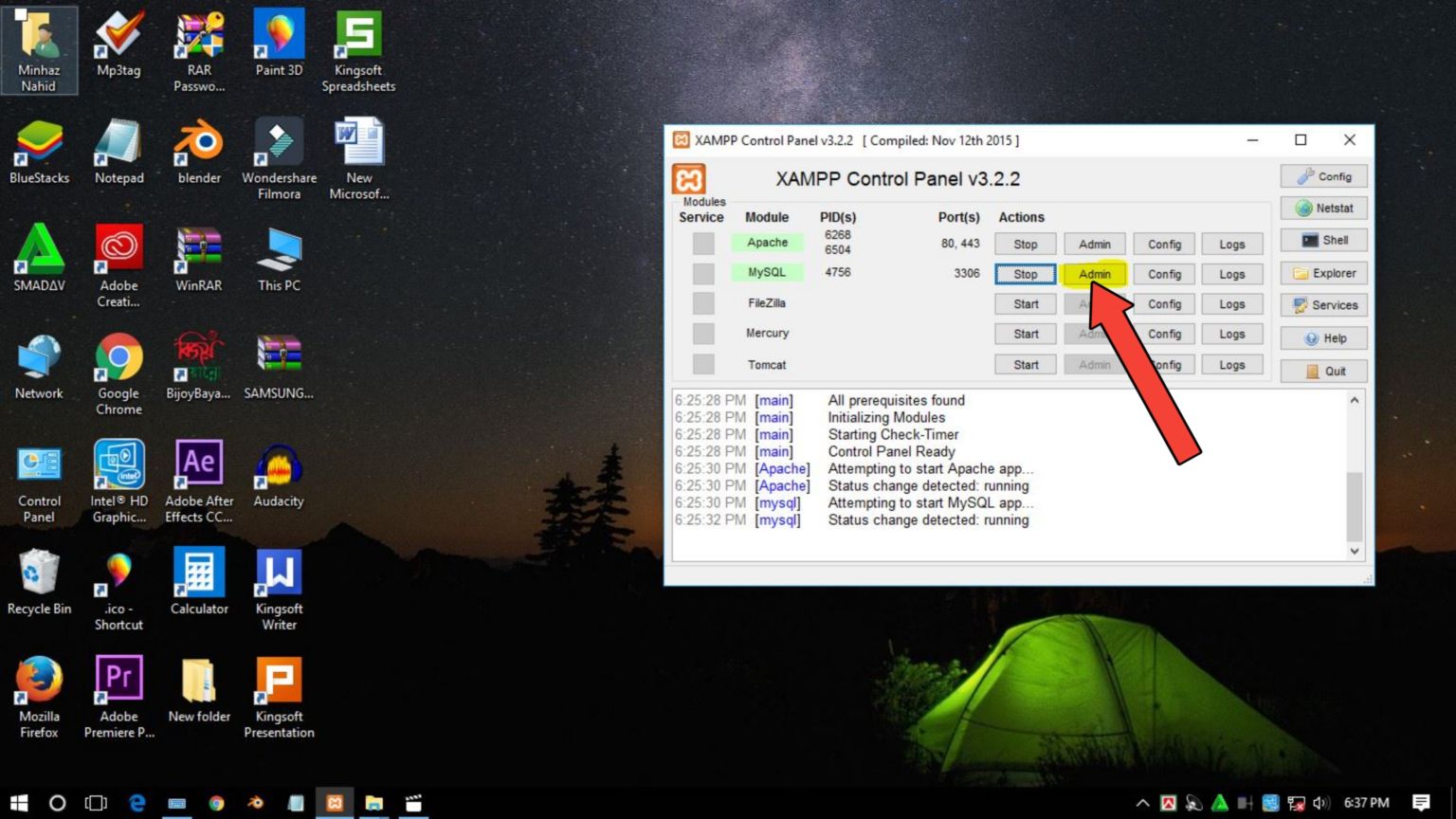This screenshot has height=819, width=1456.
Task: Open XAMPP Explorer folder button
Action: click(x=1323, y=273)
